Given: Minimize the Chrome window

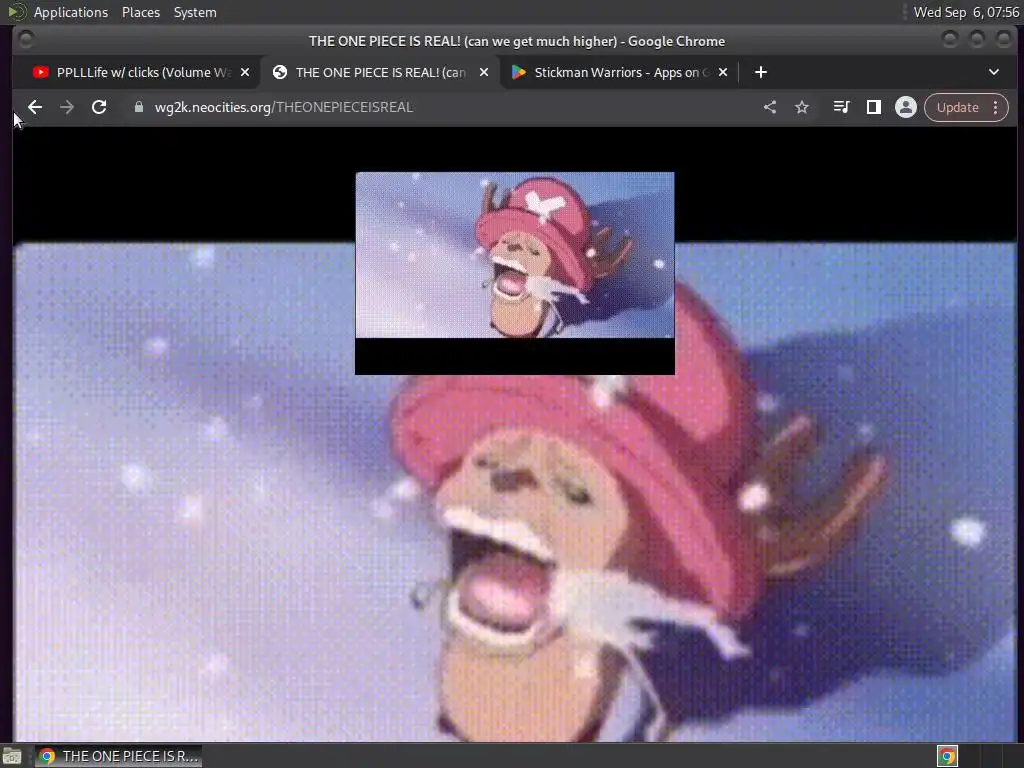Looking at the screenshot, I should [x=950, y=40].
